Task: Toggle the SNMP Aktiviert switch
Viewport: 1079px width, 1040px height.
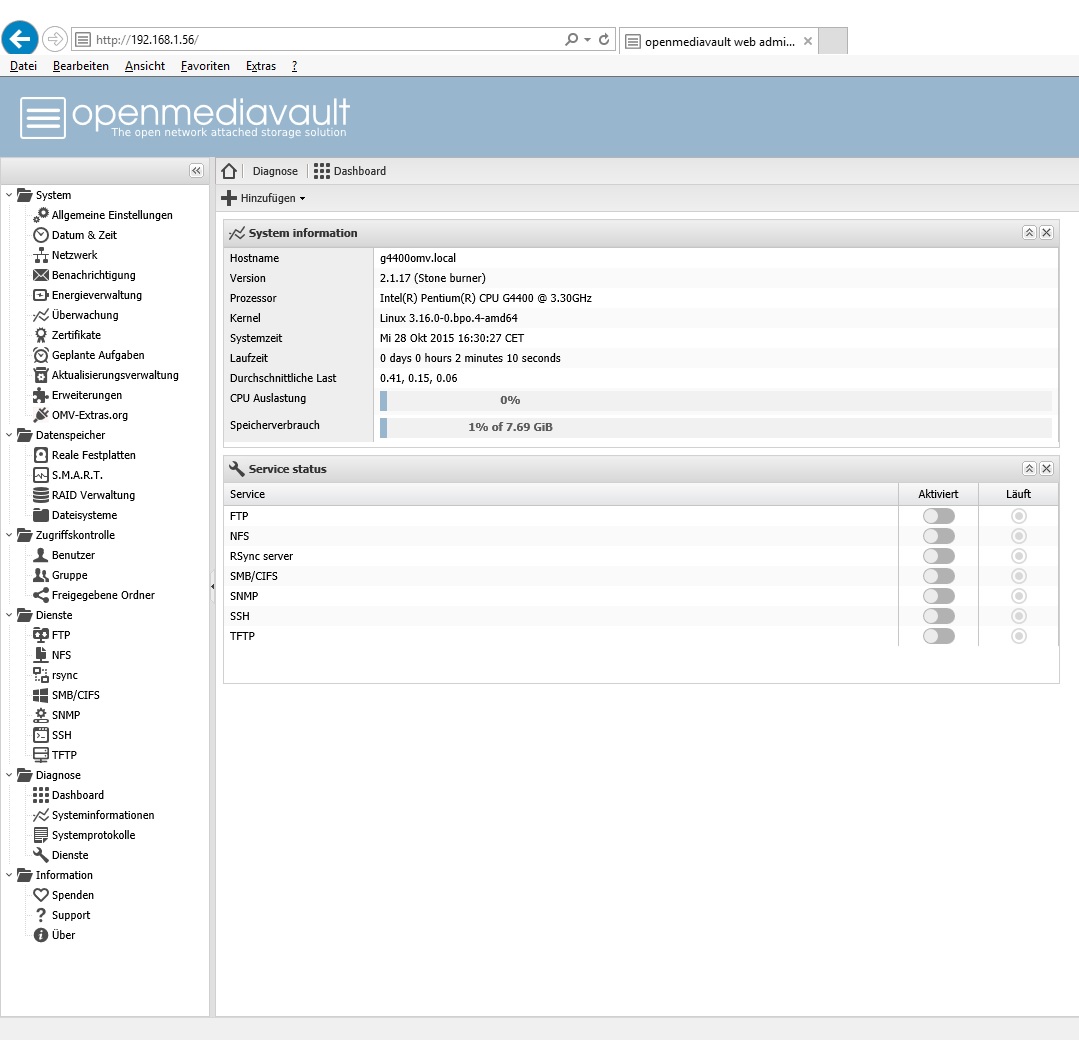Action: point(939,595)
